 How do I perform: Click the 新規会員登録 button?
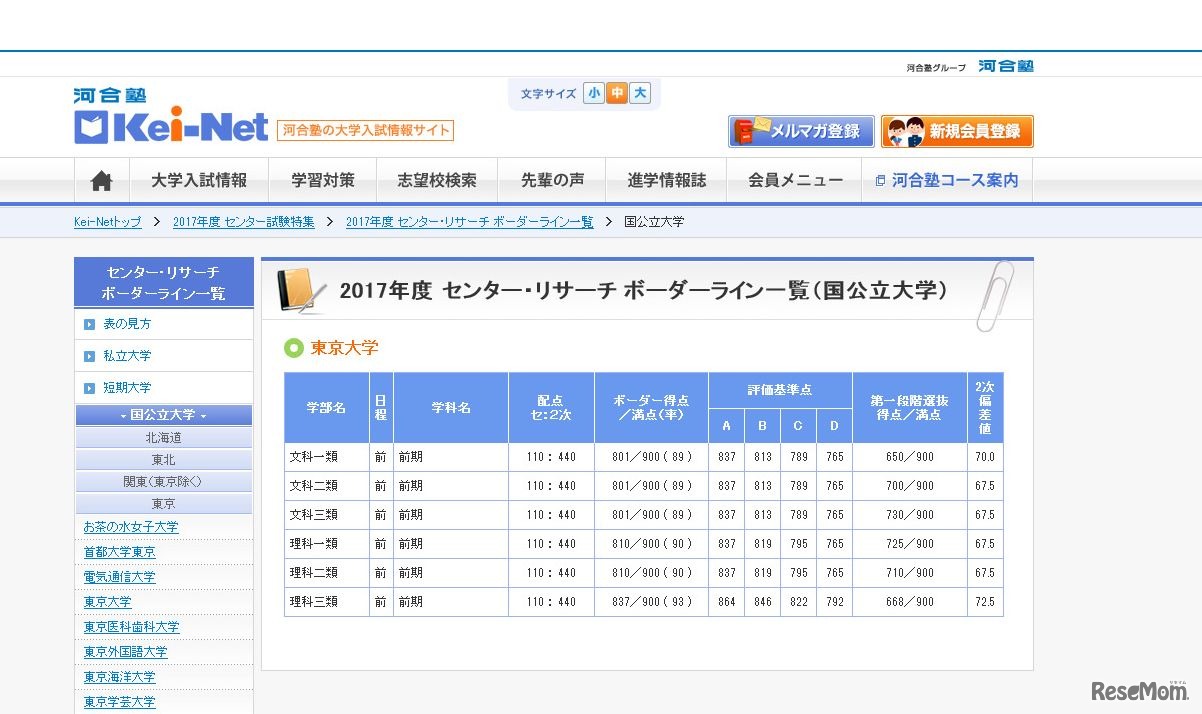pyautogui.click(x=957, y=130)
